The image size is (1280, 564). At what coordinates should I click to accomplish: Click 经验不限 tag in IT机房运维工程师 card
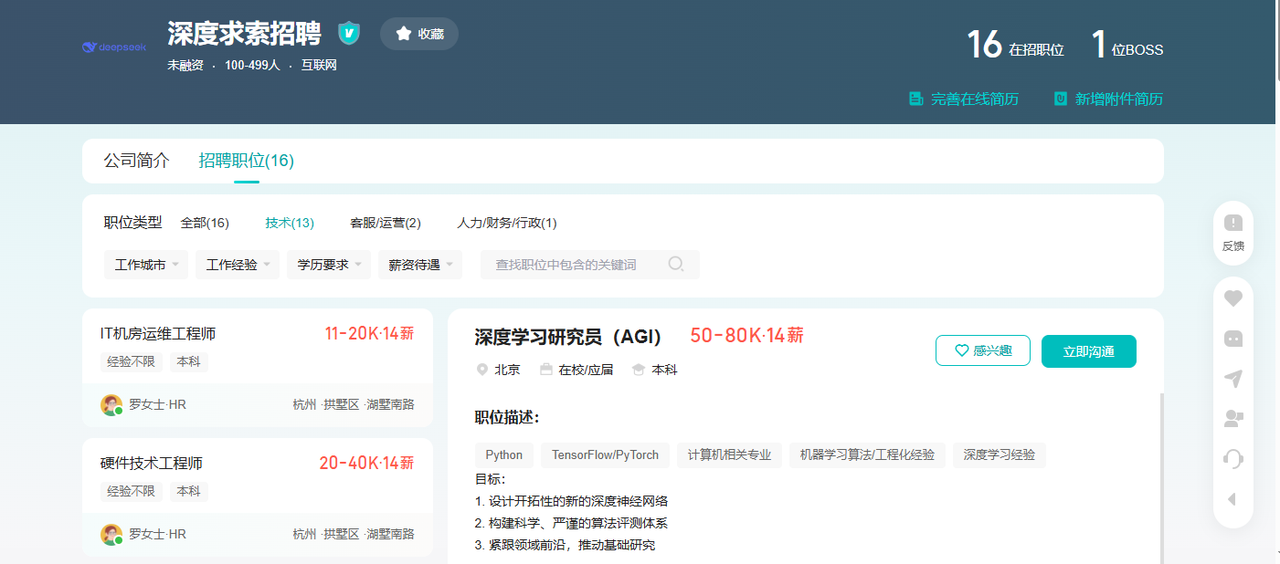[132, 362]
